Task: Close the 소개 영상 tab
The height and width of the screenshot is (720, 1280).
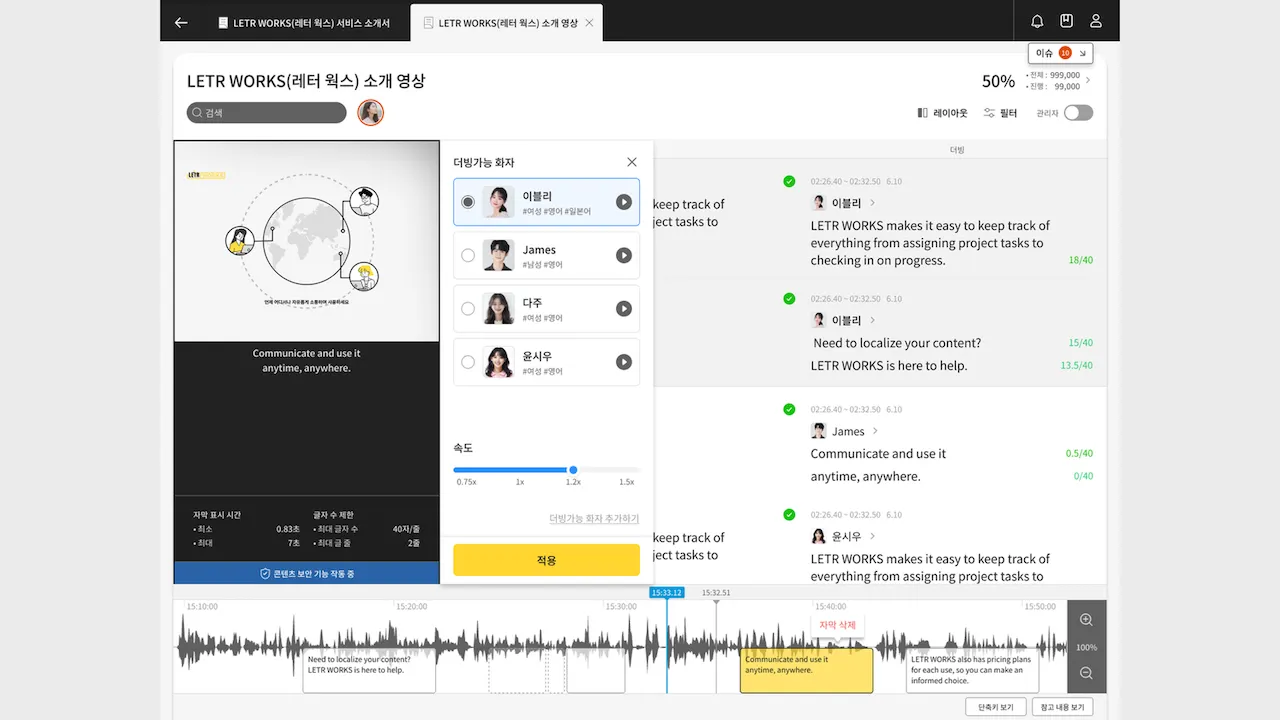Action: [x=589, y=22]
